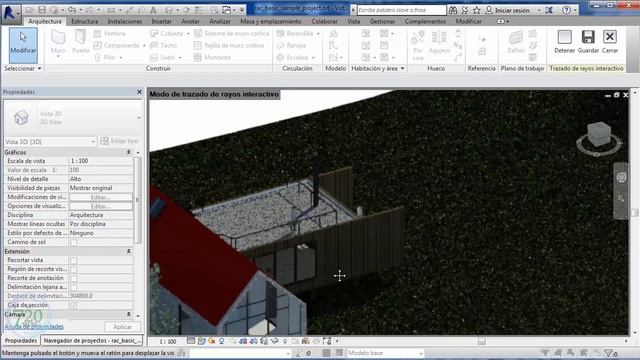The height and width of the screenshot is (360, 640).
Task: Open the Iniciar sesión dropdown arrow
Action: point(539,10)
